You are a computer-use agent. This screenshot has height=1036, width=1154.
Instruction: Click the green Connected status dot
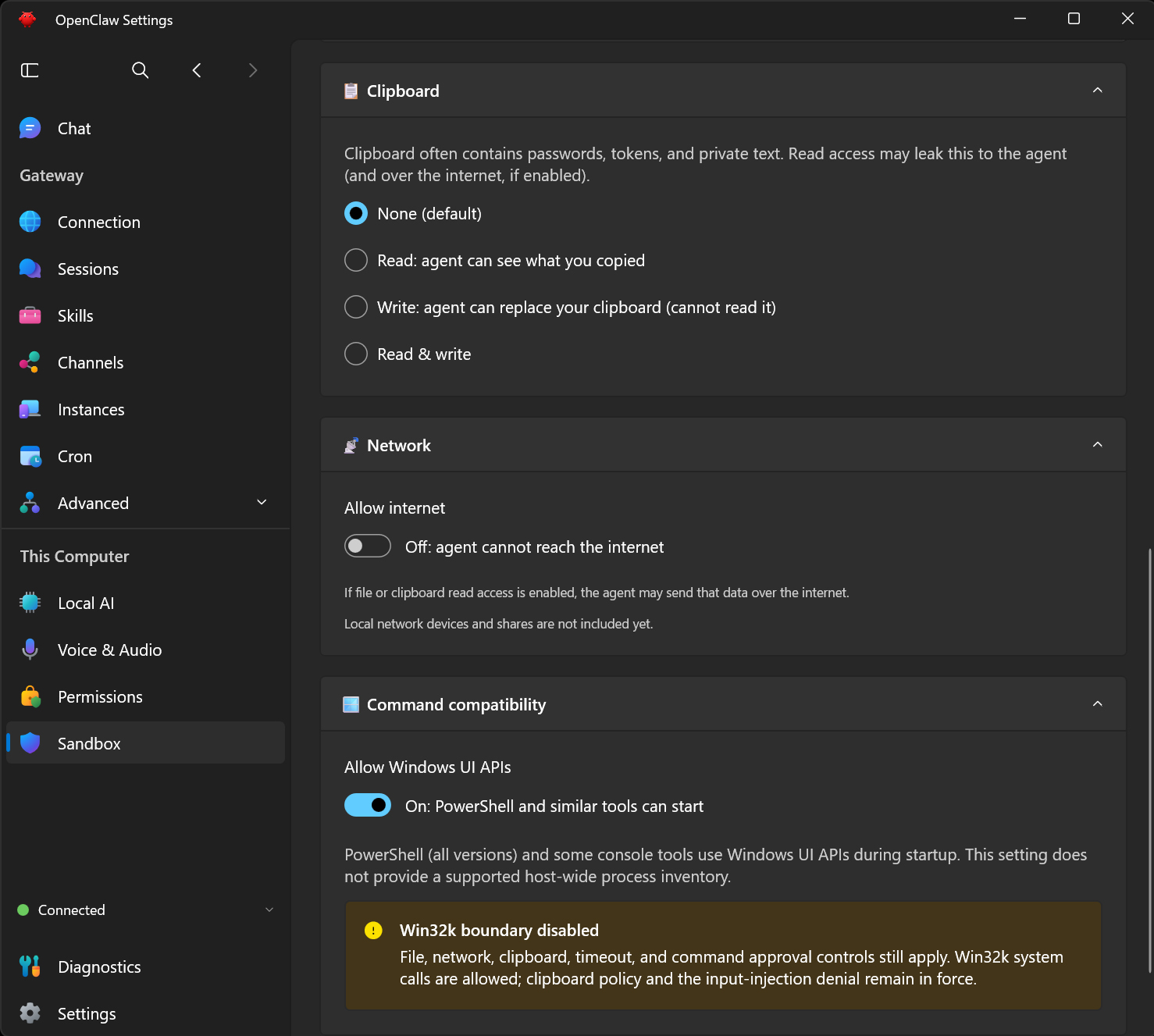click(23, 910)
